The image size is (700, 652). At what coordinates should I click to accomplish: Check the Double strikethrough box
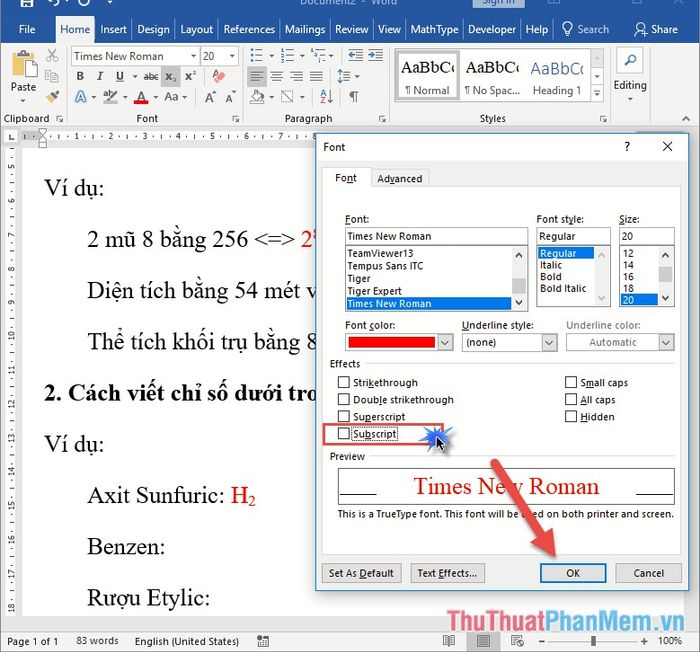(x=343, y=399)
